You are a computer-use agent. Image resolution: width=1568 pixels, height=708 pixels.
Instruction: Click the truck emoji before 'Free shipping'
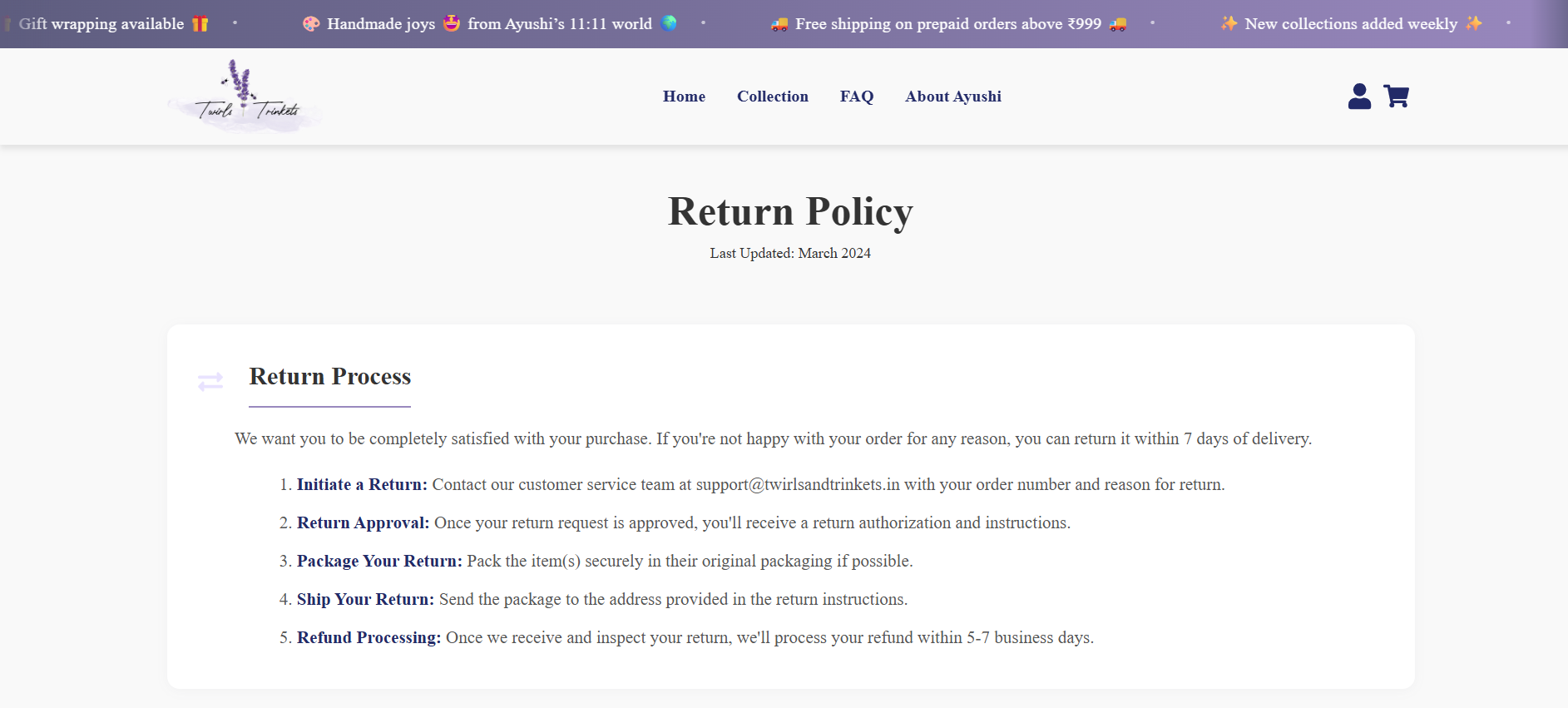[x=779, y=24]
